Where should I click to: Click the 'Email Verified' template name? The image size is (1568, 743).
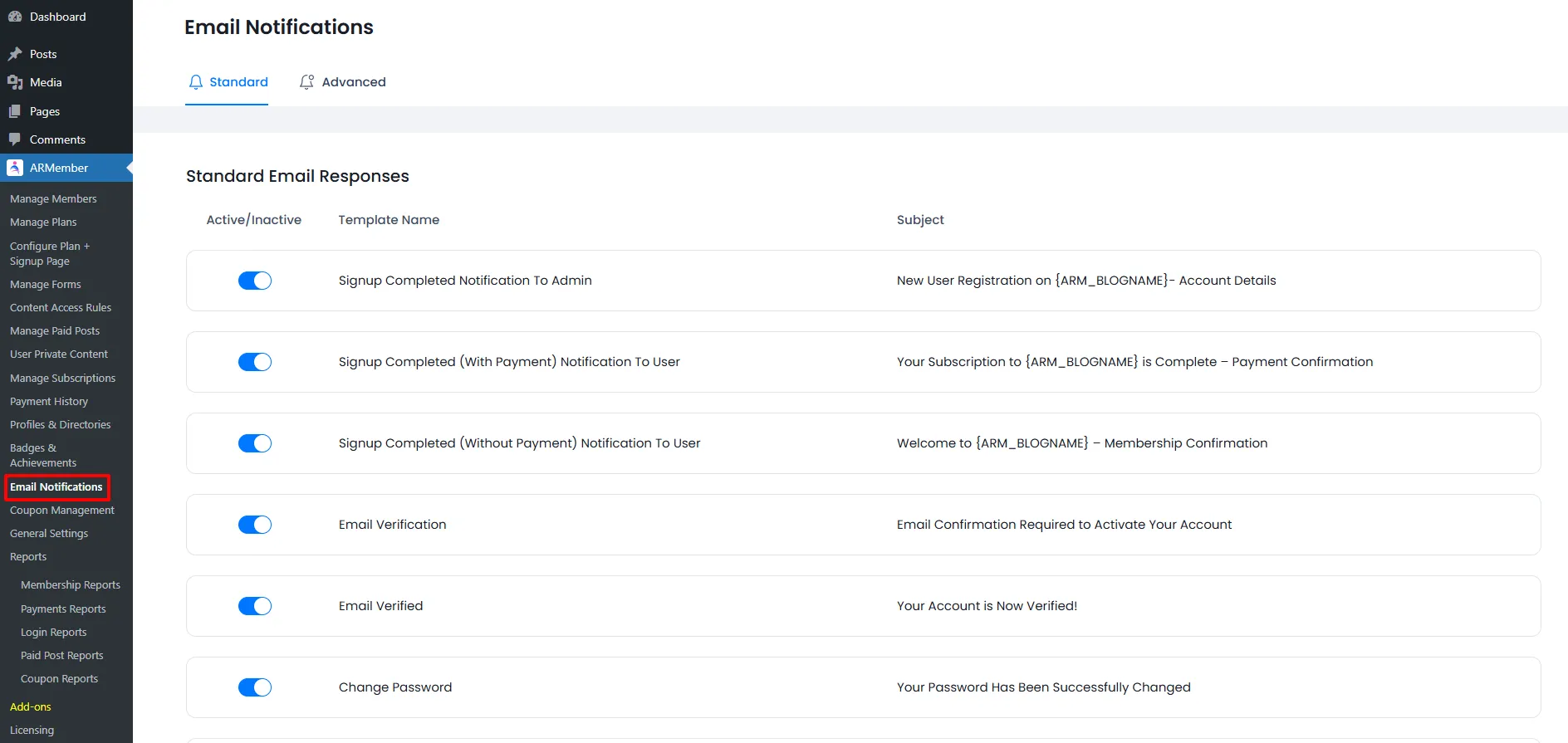point(381,606)
